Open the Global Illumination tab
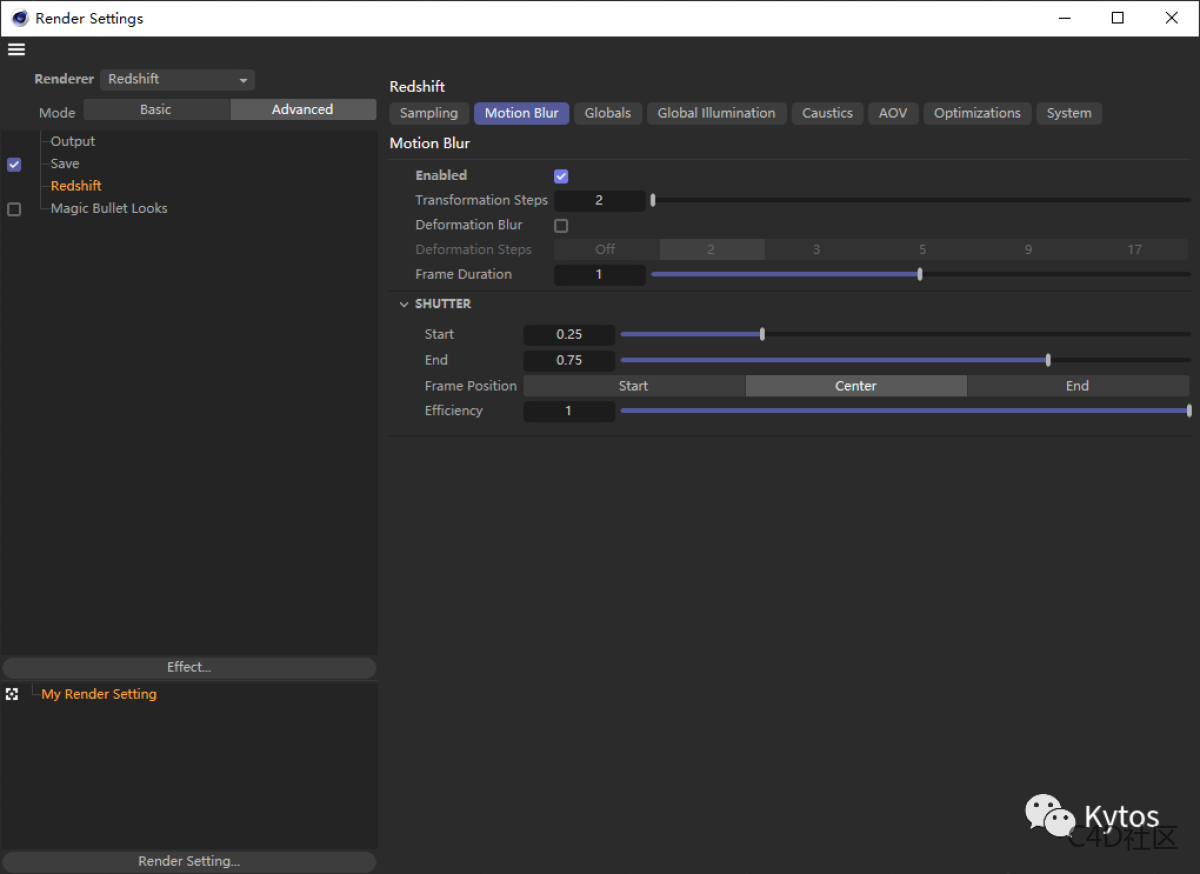Viewport: 1200px width, 874px height. pyautogui.click(x=716, y=113)
